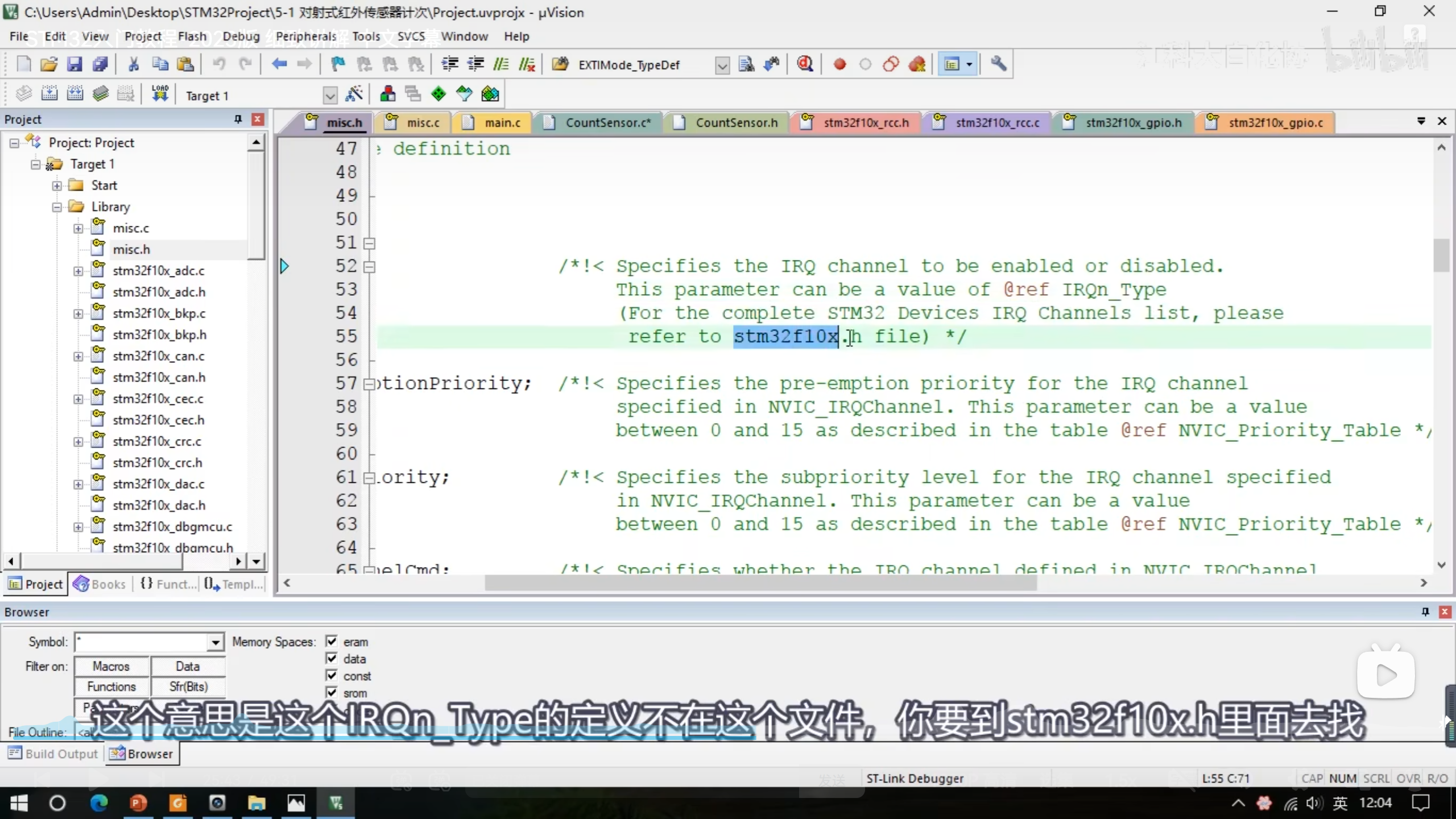Click the Navigate Backwards arrow icon

click(x=279, y=64)
